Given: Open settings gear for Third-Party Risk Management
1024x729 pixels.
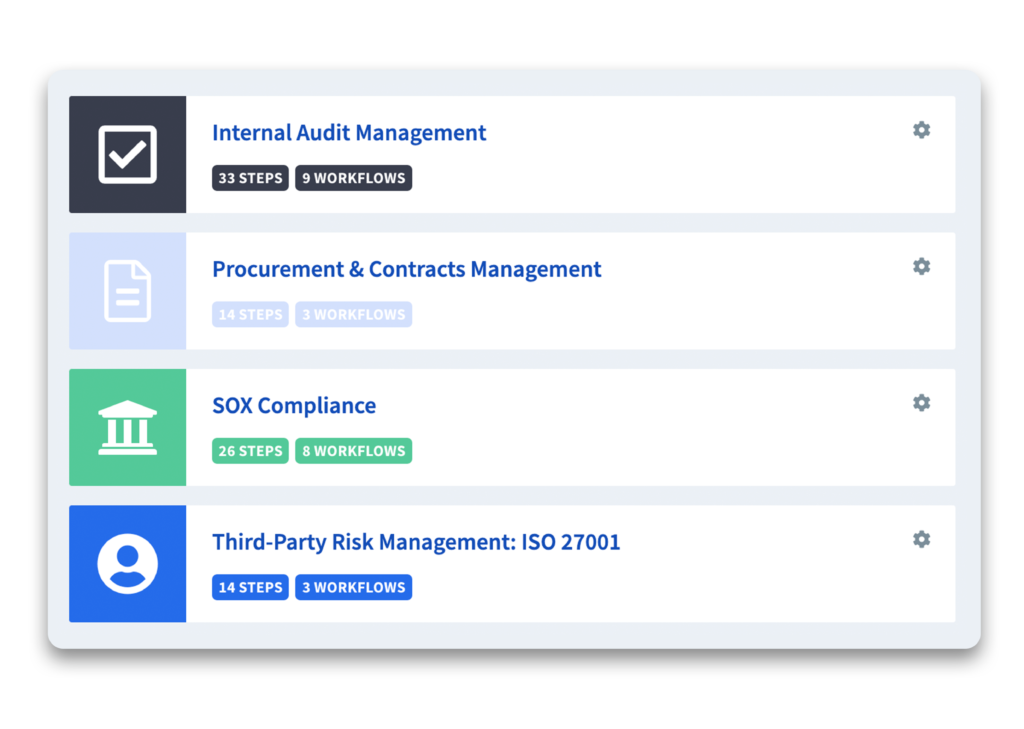Looking at the screenshot, I should coord(921,540).
